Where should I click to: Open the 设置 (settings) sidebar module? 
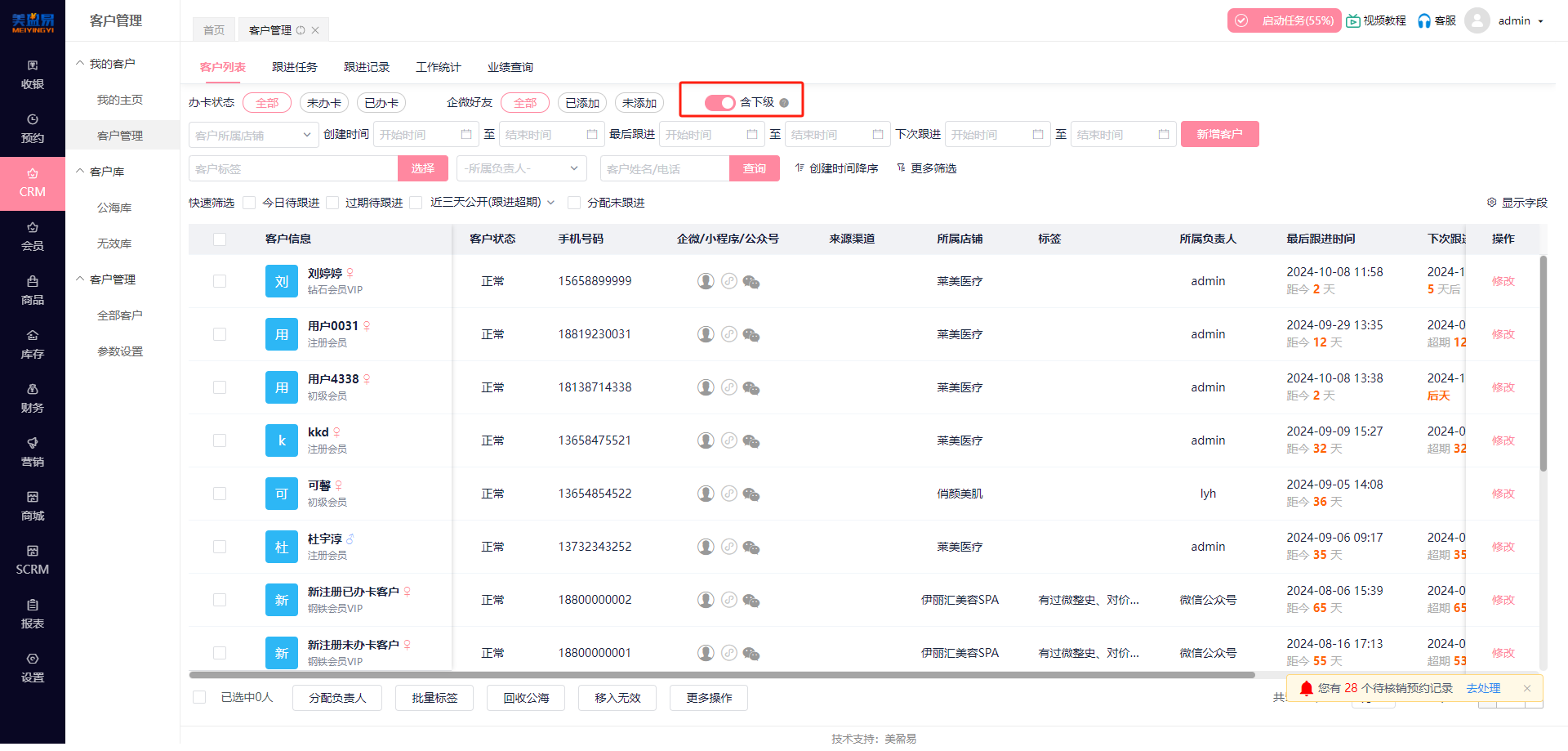32,668
